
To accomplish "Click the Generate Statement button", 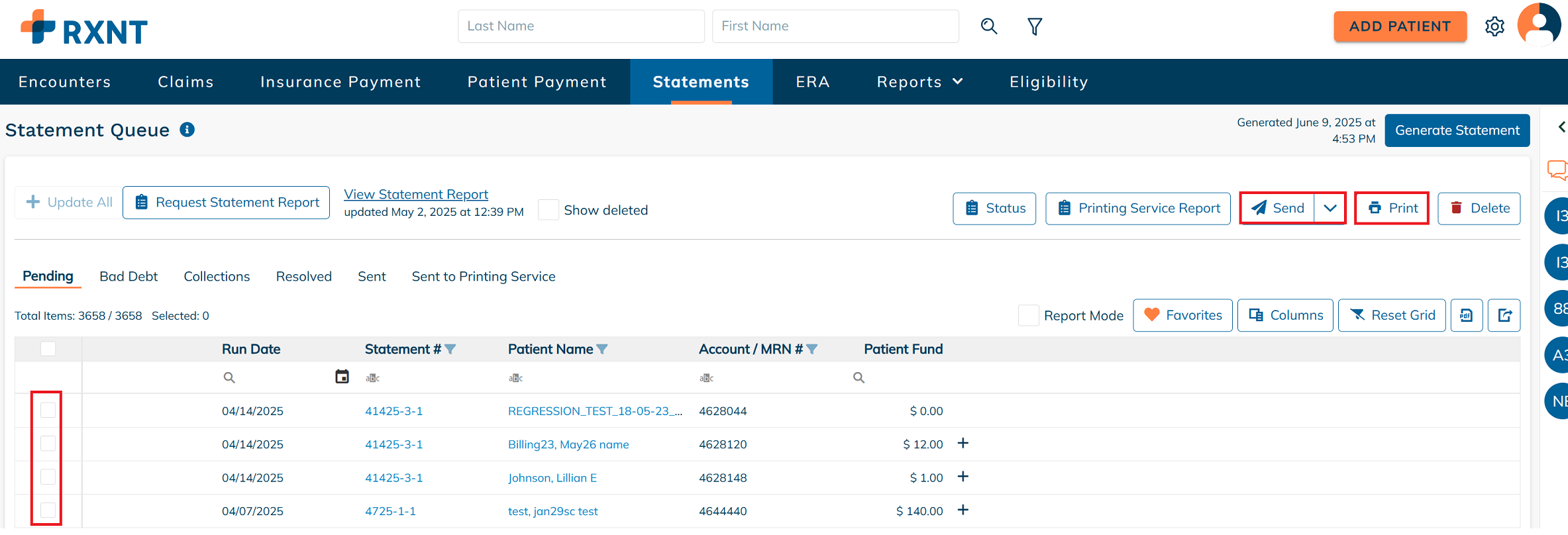I will (x=1457, y=130).
